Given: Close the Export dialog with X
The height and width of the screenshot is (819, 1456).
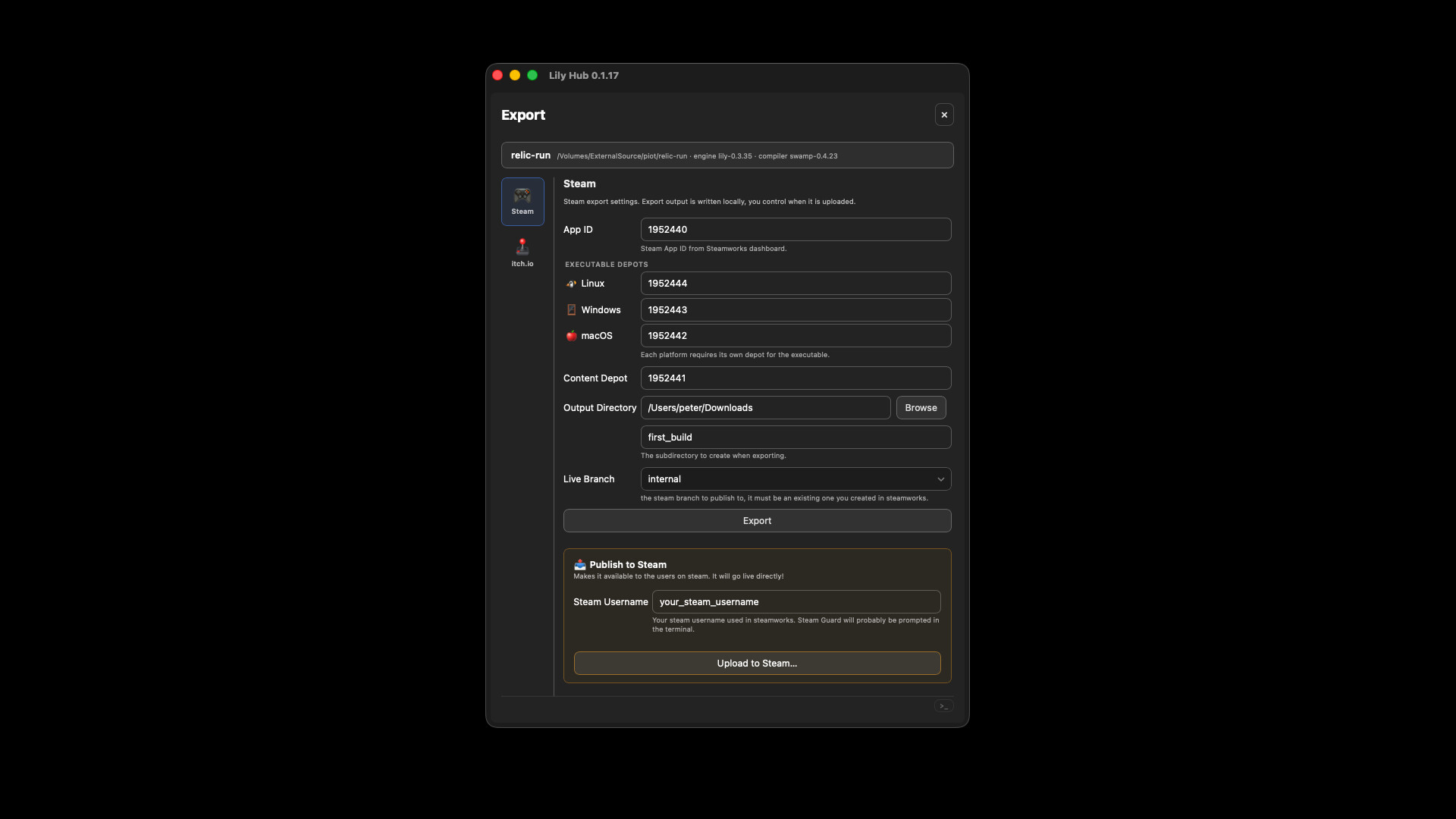Looking at the screenshot, I should click(x=944, y=115).
